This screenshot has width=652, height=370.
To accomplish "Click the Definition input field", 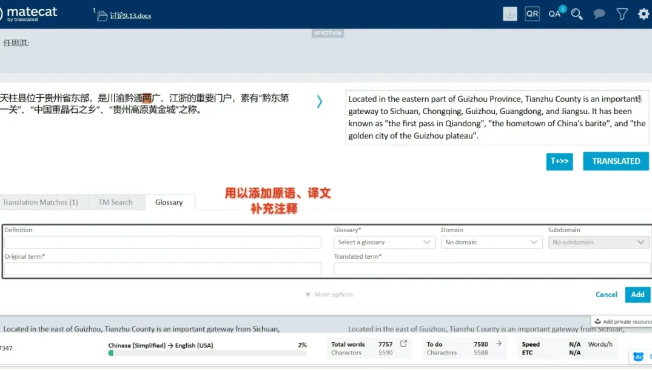I will [x=163, y=242].
